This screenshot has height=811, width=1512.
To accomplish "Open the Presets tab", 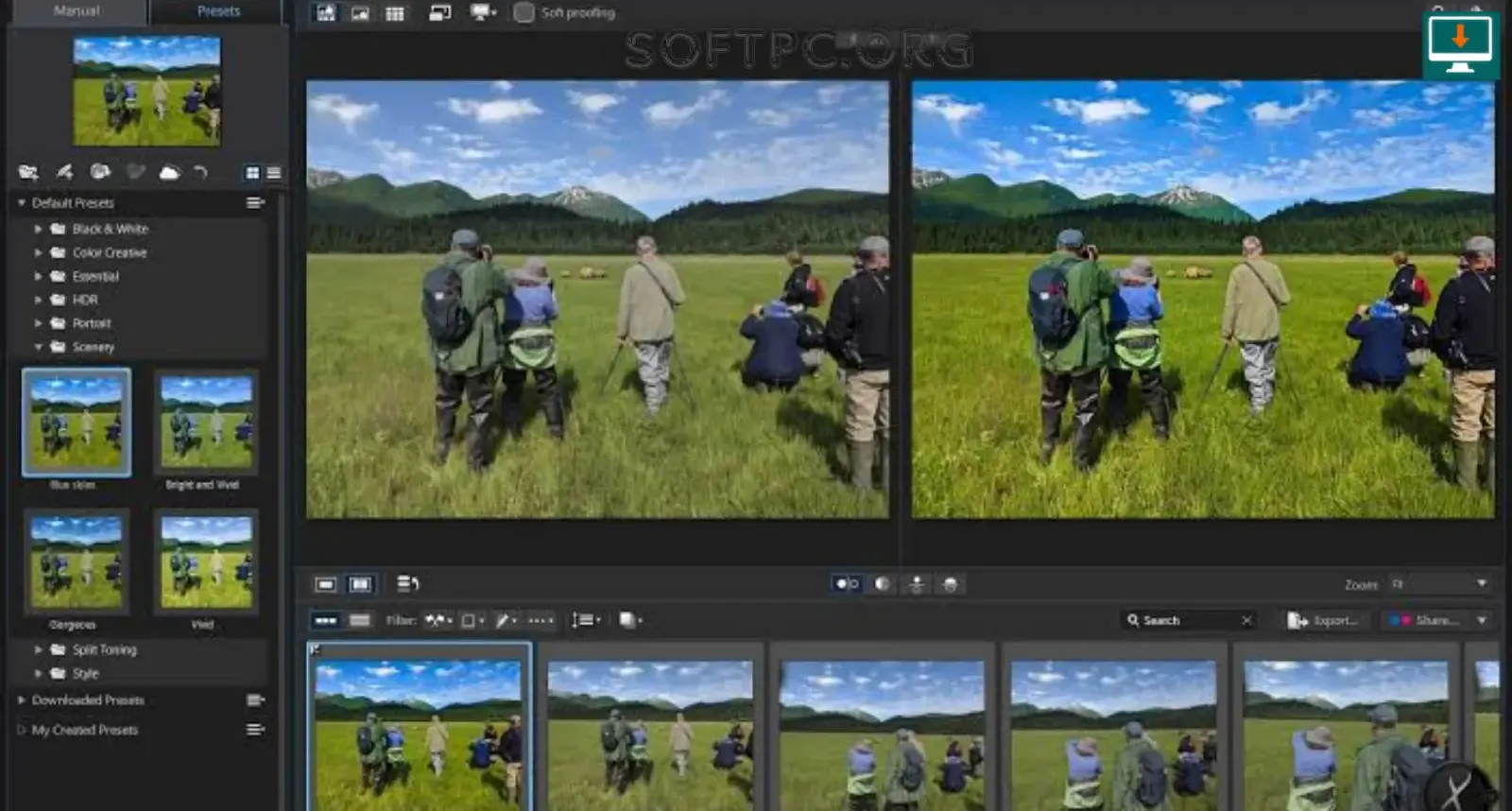I will (218, 11).
